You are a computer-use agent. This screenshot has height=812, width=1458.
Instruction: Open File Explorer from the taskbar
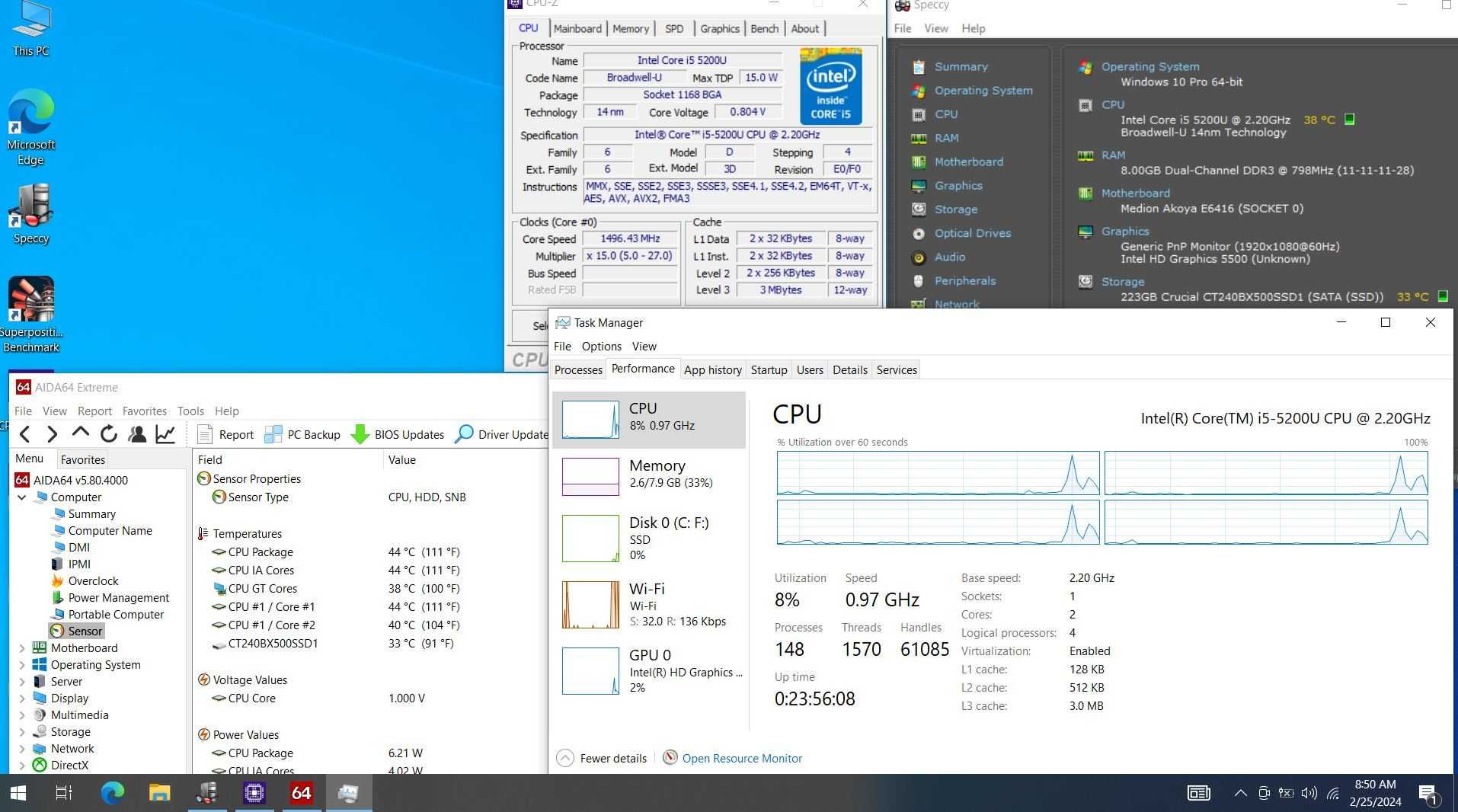159,793
